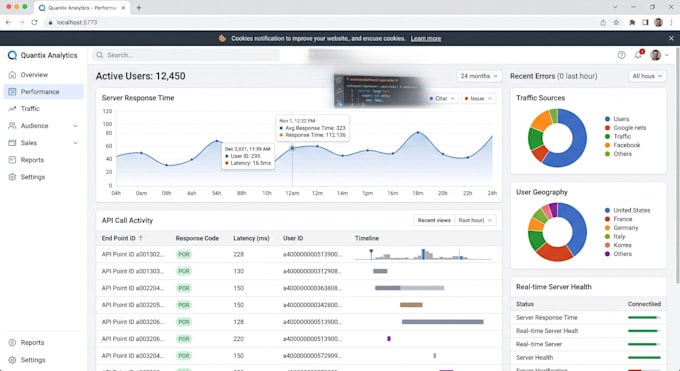The height and width of the screenshot is (371, 680).
Task: Open the Traffic trend icon
Action: pyautogui.click(x=12, y=108)
